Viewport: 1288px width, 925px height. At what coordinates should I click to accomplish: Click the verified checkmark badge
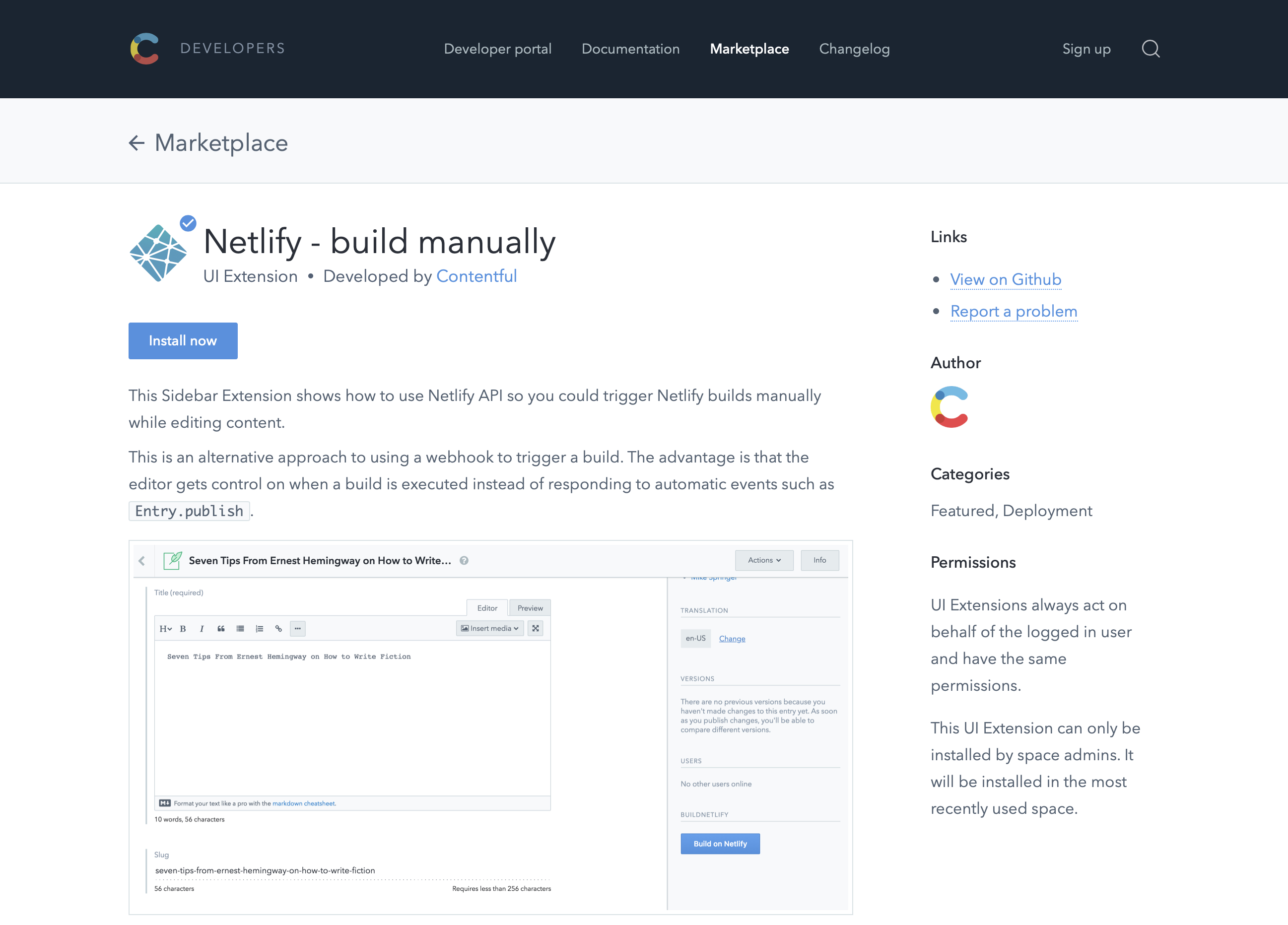(x=188, y=223)
